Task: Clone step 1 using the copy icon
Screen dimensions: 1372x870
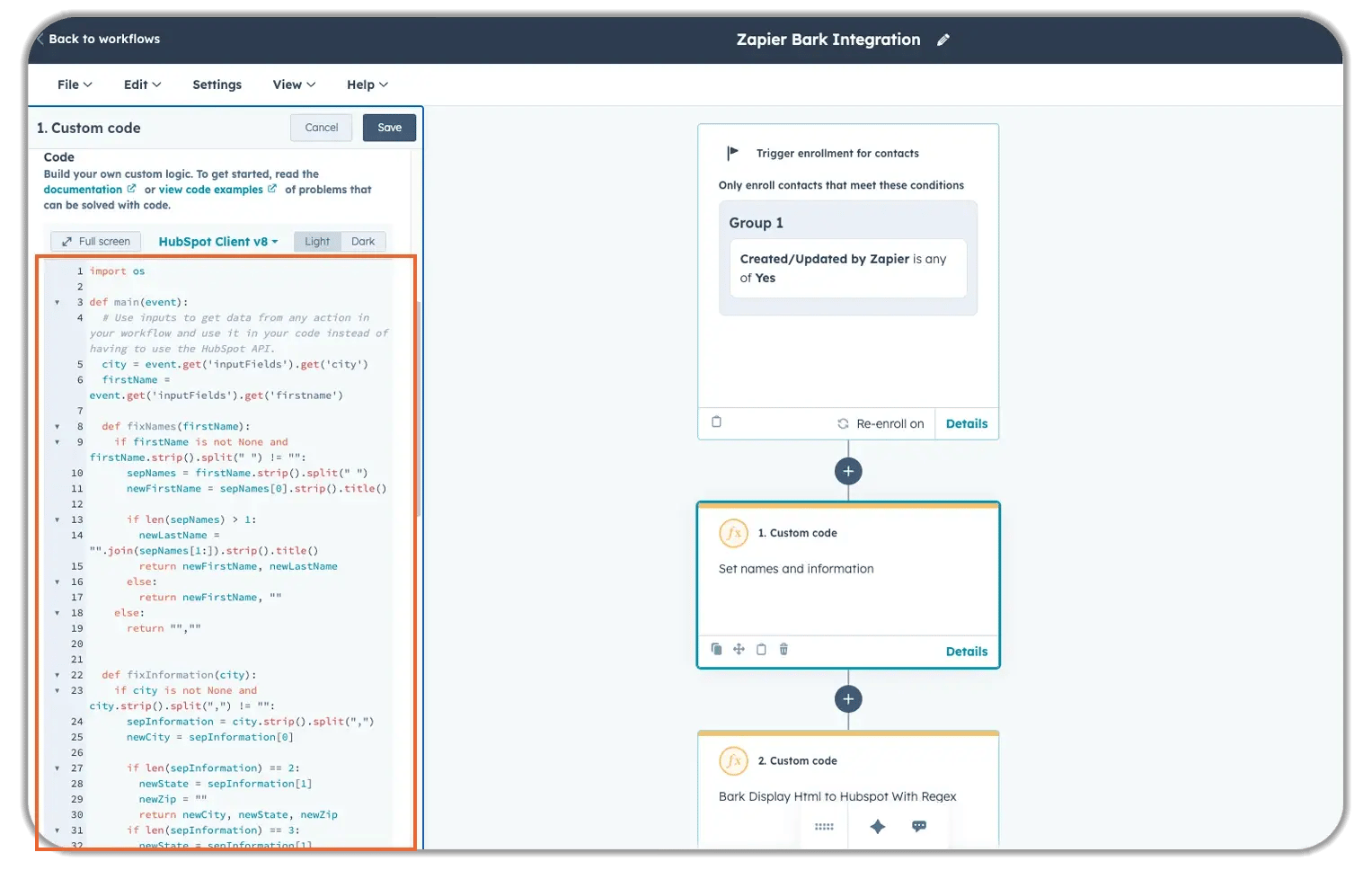Action: [x=716, y=649]
